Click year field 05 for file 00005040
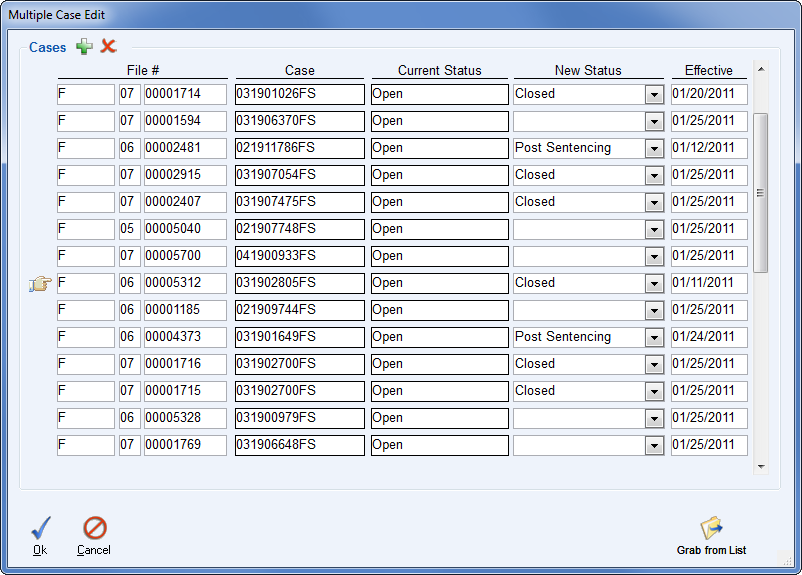This screenshot has height=575, width=802. point(129,230)
